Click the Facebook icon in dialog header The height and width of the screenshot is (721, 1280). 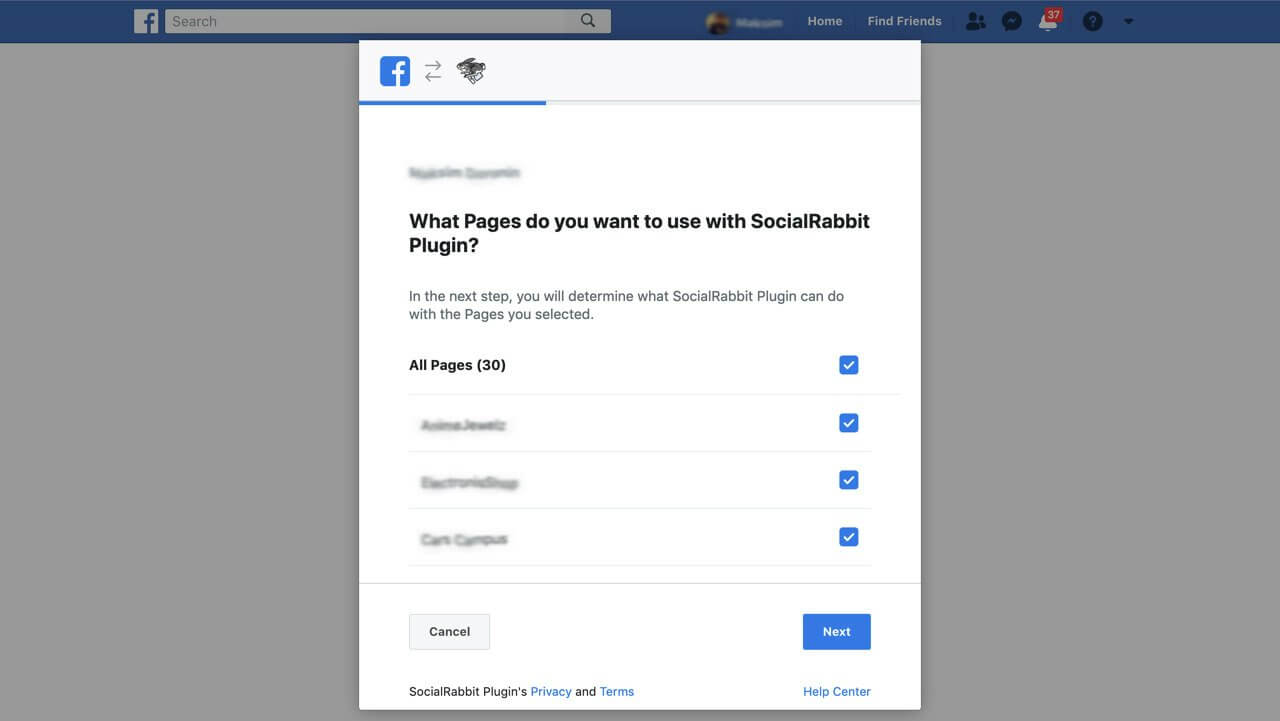pyautogui.click(x=395, y=71)
